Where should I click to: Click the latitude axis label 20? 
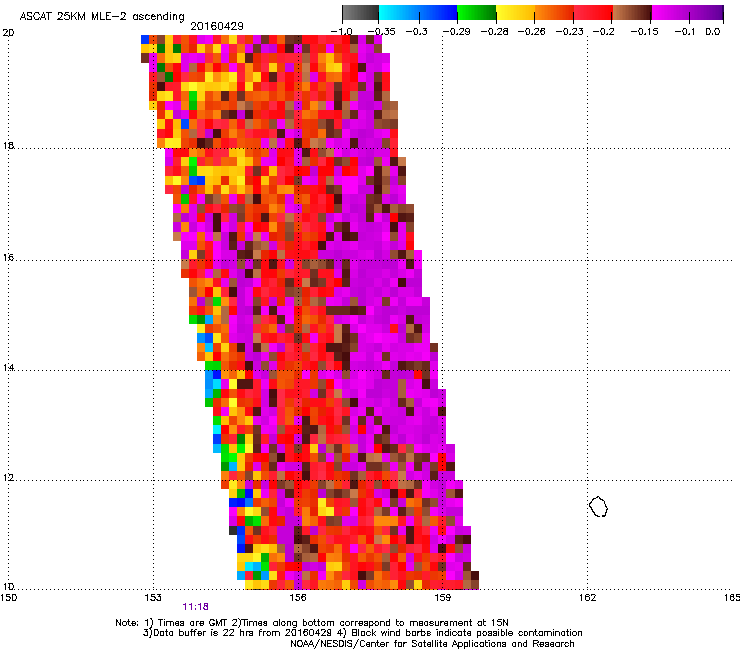[8, 33]
